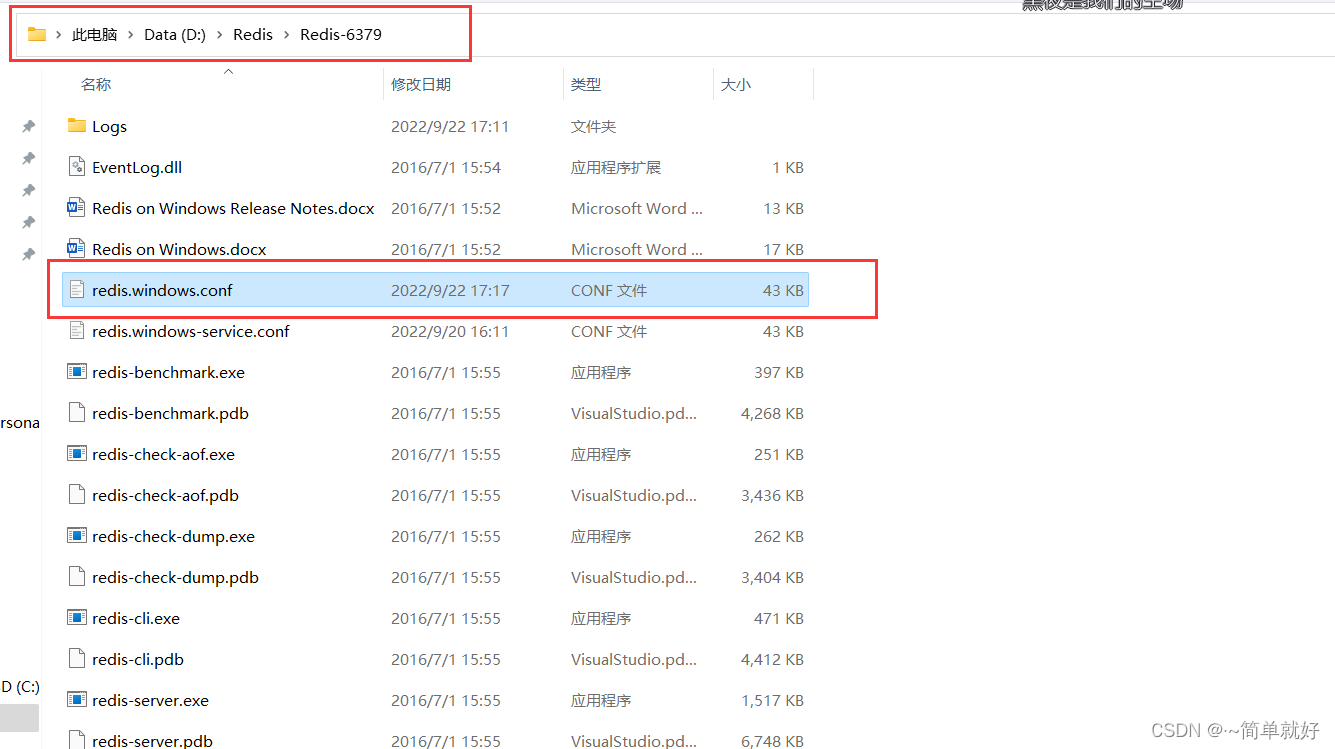Select redis-cli.exe file name
This screenshot has width=1335, height=749.
coord(136,618)
